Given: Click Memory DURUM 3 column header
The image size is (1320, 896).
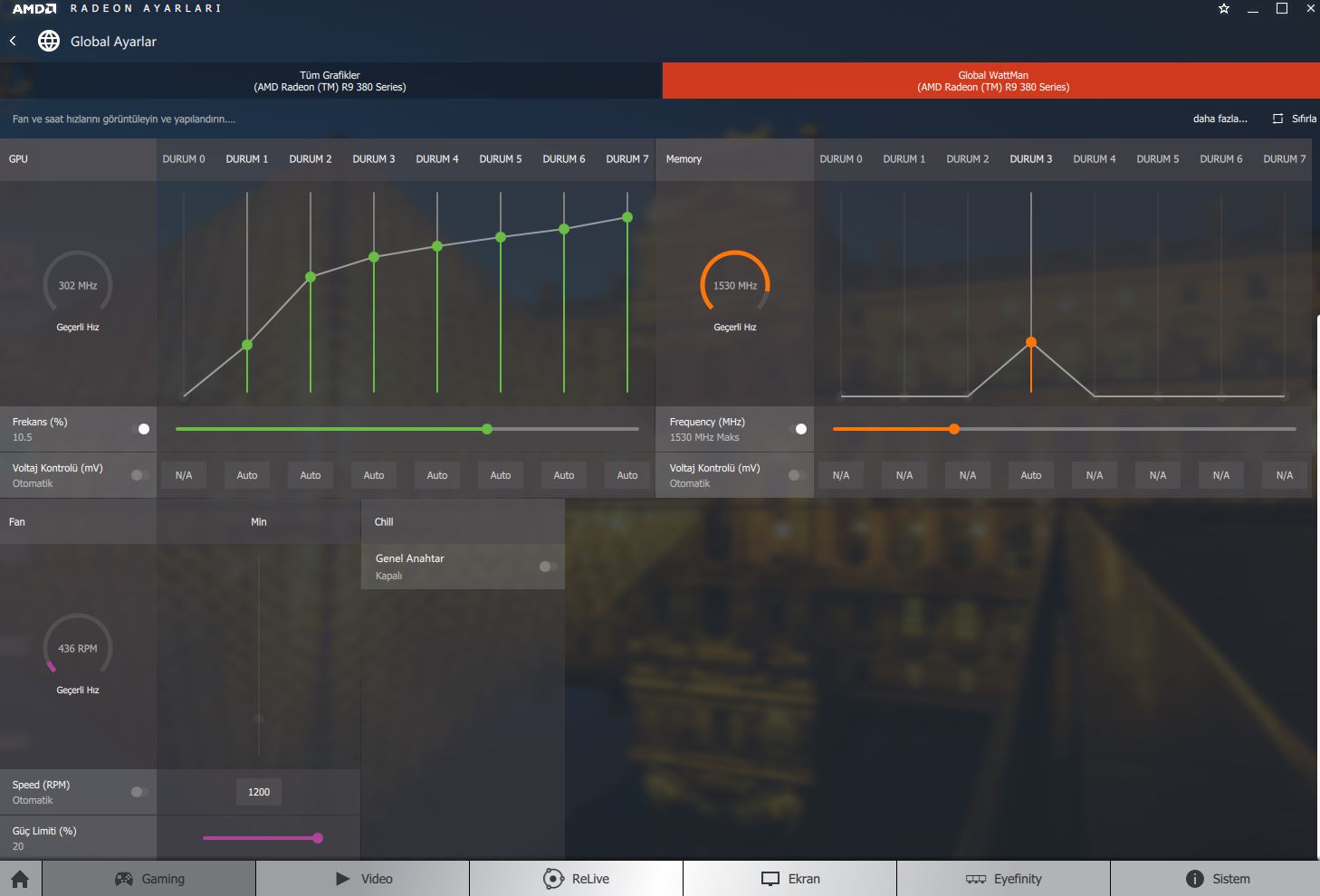Looking at the screenshot, I should (x=1031, y=158).
